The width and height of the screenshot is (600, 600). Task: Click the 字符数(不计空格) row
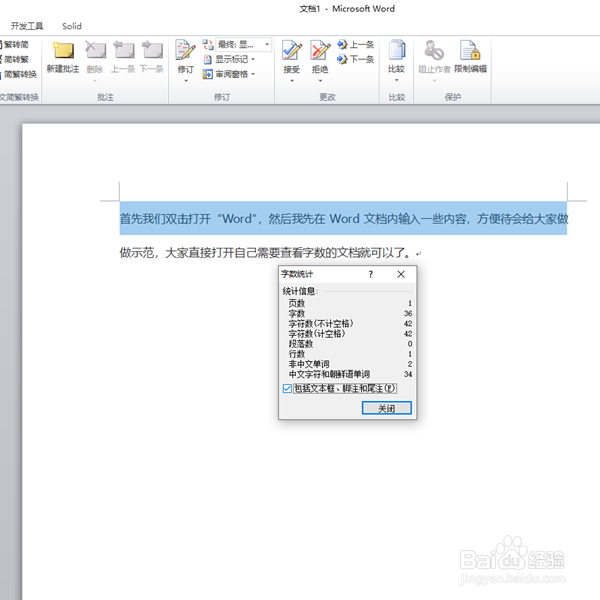[x=350, y=324]
